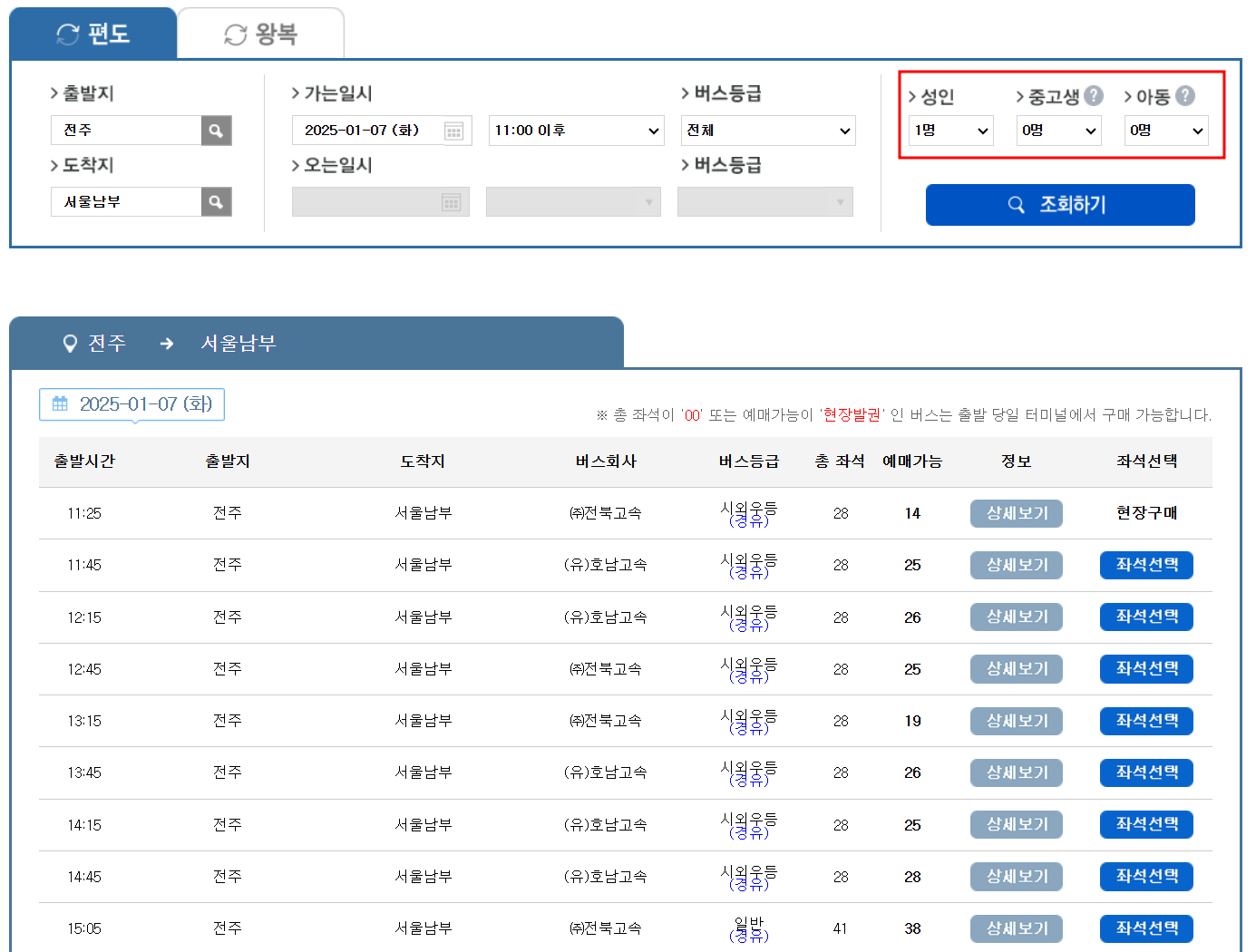This screenshot has width=1256, height=952.
Task: Click the help icon next to 중고생
Action: pos(1094,95)
